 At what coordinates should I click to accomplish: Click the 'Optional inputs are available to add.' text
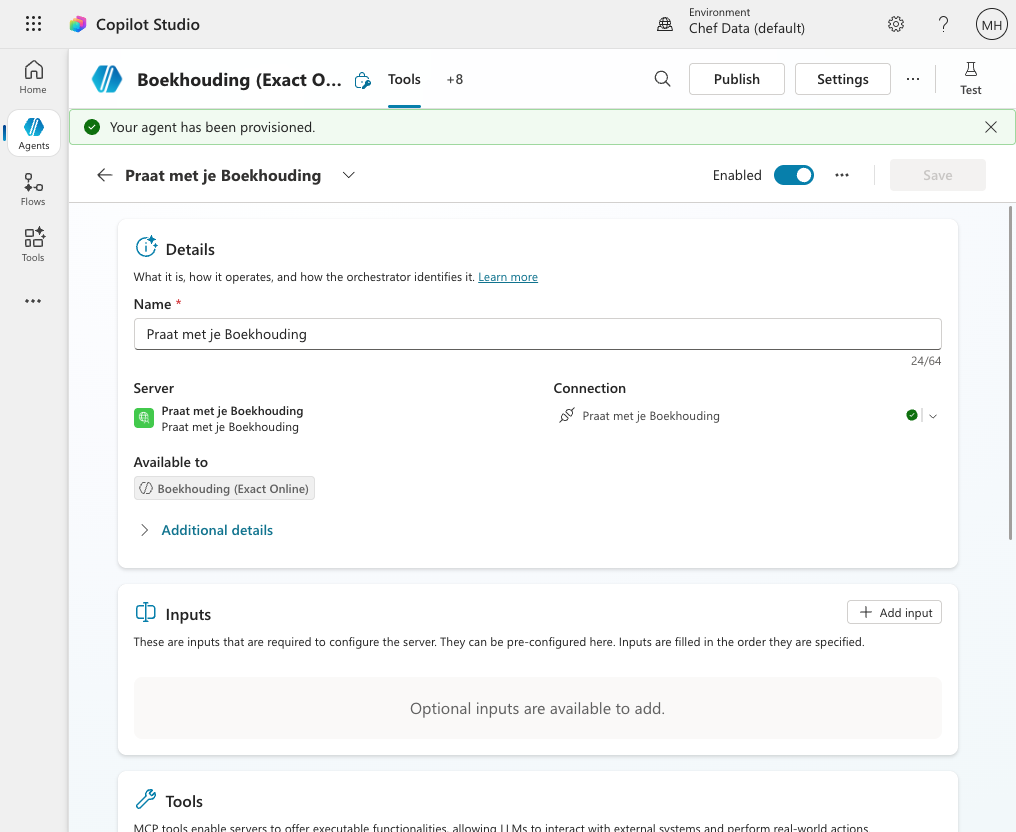(537, 708)
